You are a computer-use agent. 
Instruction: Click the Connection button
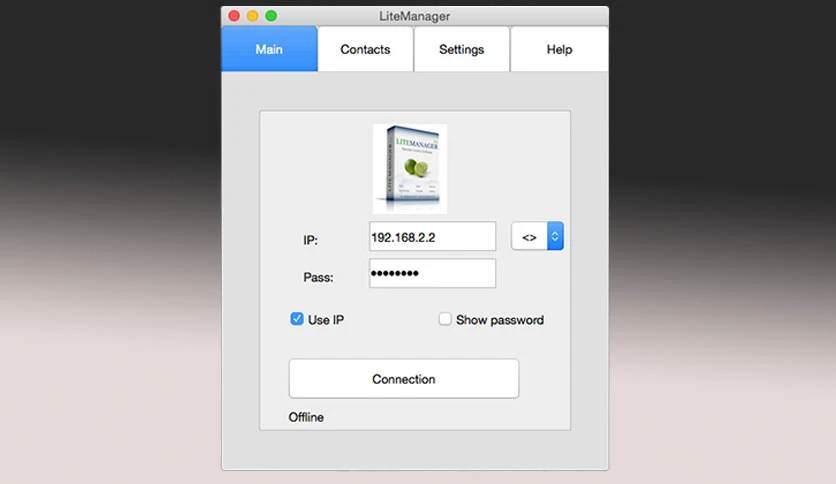pos(404,378)
